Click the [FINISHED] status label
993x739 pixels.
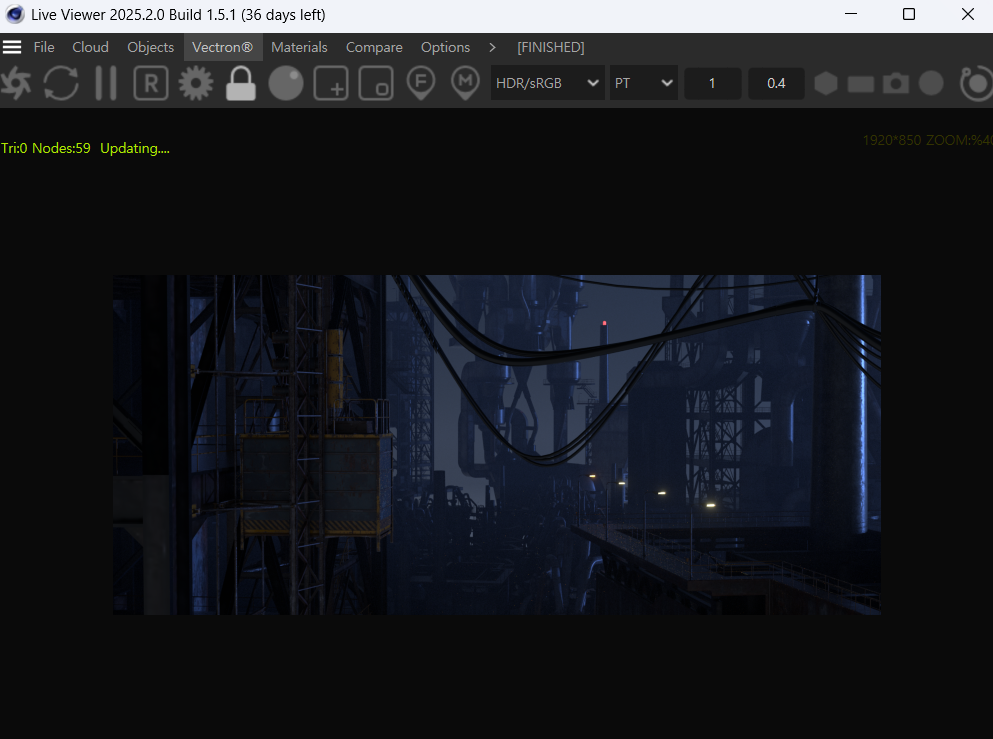tap(551, 47)
